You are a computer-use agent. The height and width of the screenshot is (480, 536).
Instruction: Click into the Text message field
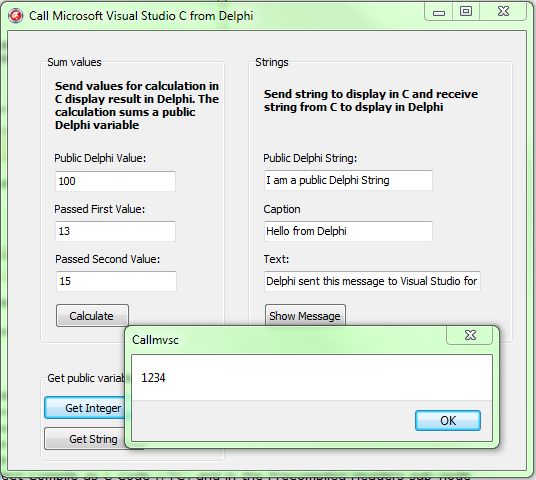(x=372, y=281)
